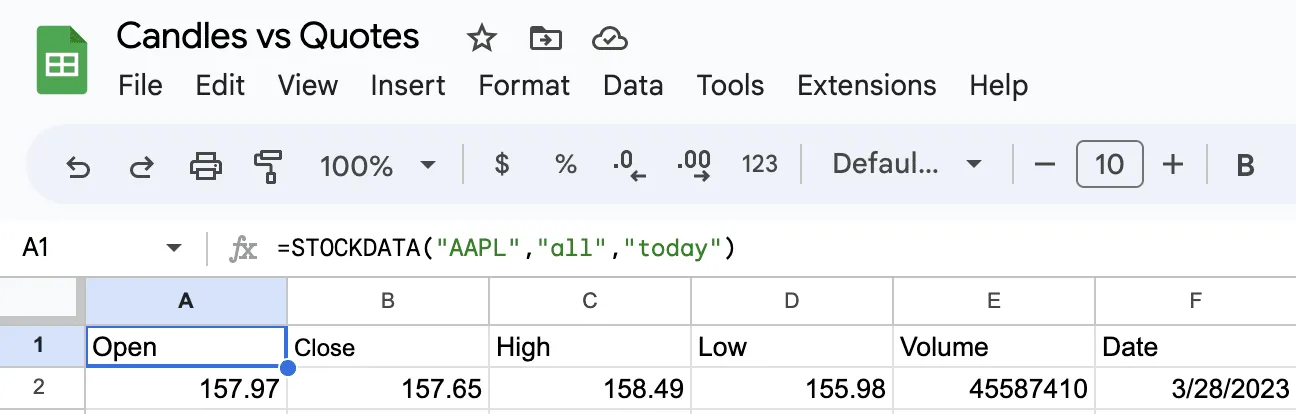1296x414 pixels.
Task: Click the move to folder icon
Action: (x=546, y=39)
